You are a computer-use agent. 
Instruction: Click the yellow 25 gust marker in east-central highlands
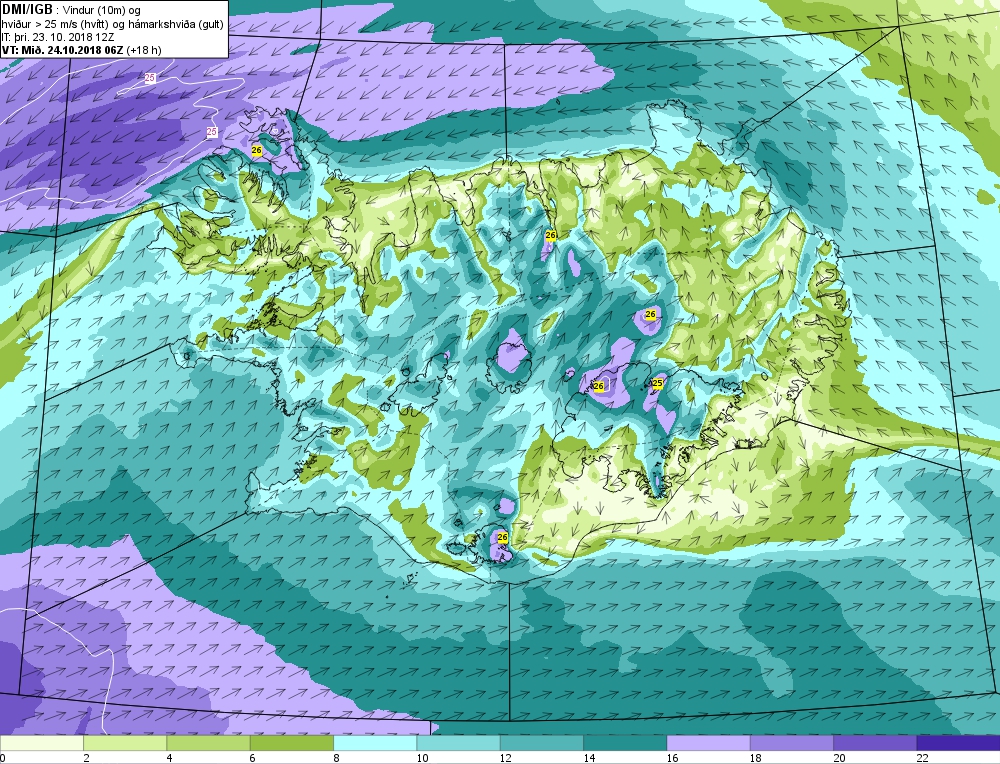[658, 383]
